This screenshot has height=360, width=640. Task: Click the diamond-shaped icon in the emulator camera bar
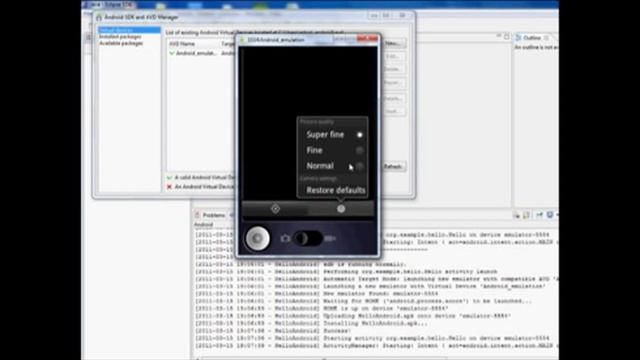point(276,209)
